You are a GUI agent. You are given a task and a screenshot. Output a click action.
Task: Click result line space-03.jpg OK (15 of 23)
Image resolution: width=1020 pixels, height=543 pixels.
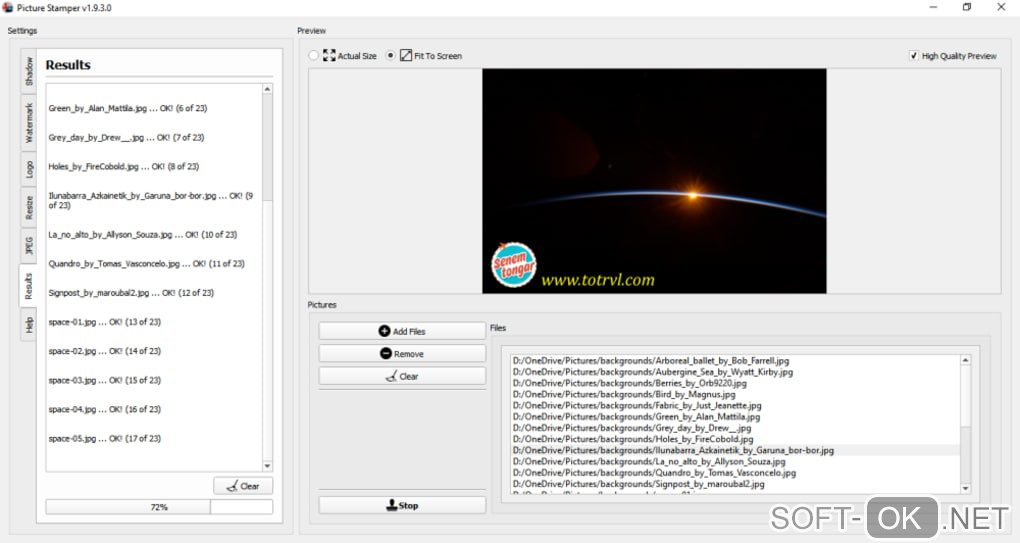(x=104, y=380)
